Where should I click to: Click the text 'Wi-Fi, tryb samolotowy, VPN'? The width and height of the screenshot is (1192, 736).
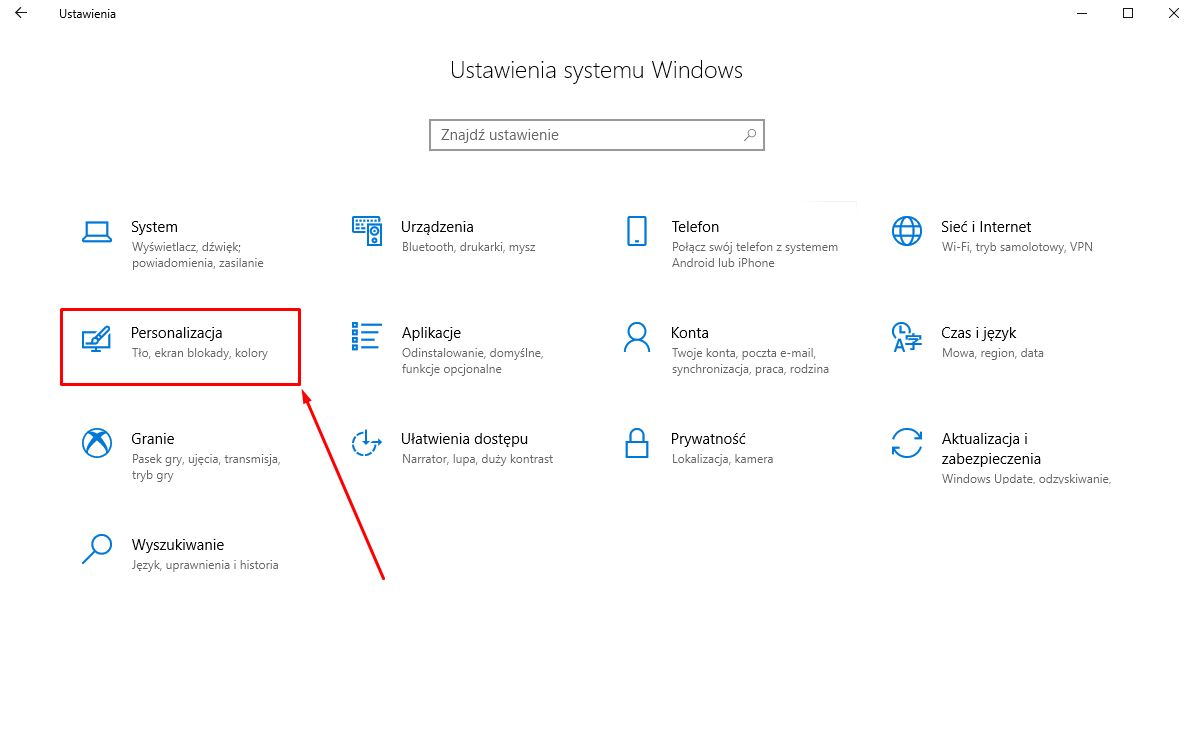[x=1017, y=247]
